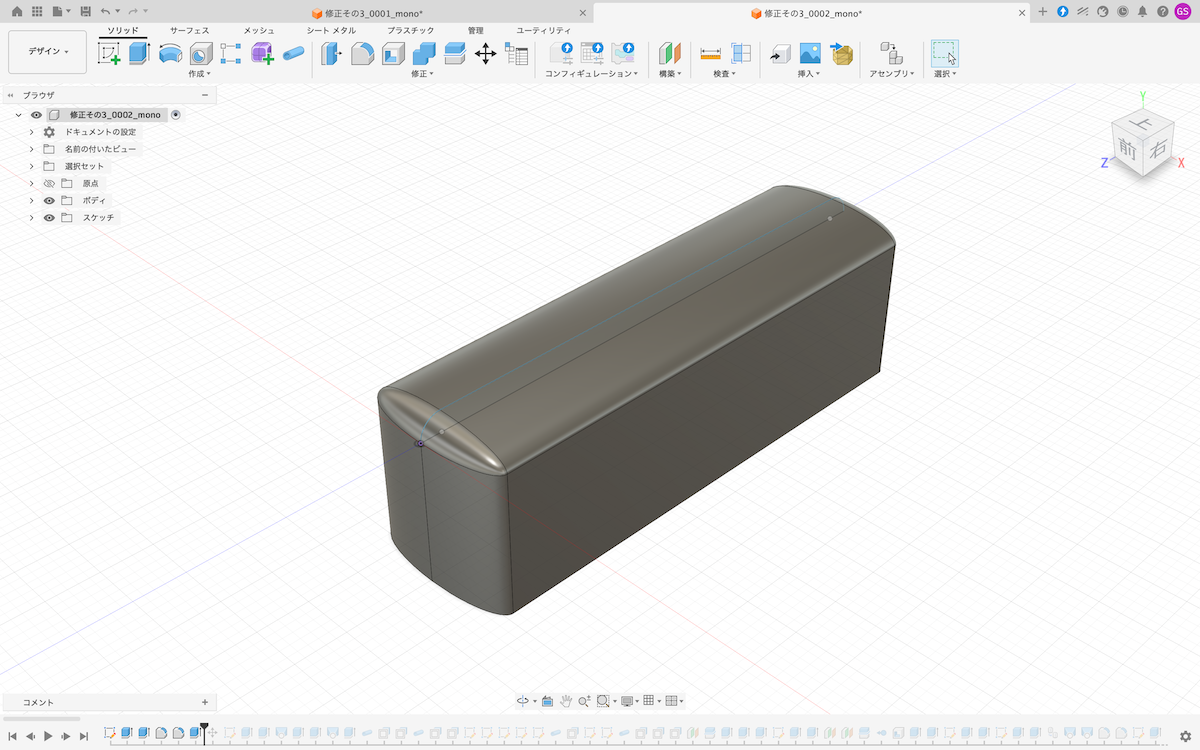Image resolution: width=1200 pixels, height=750 pixels.
Task: Add a comment with plus button
Action: [x=205, y=702]
